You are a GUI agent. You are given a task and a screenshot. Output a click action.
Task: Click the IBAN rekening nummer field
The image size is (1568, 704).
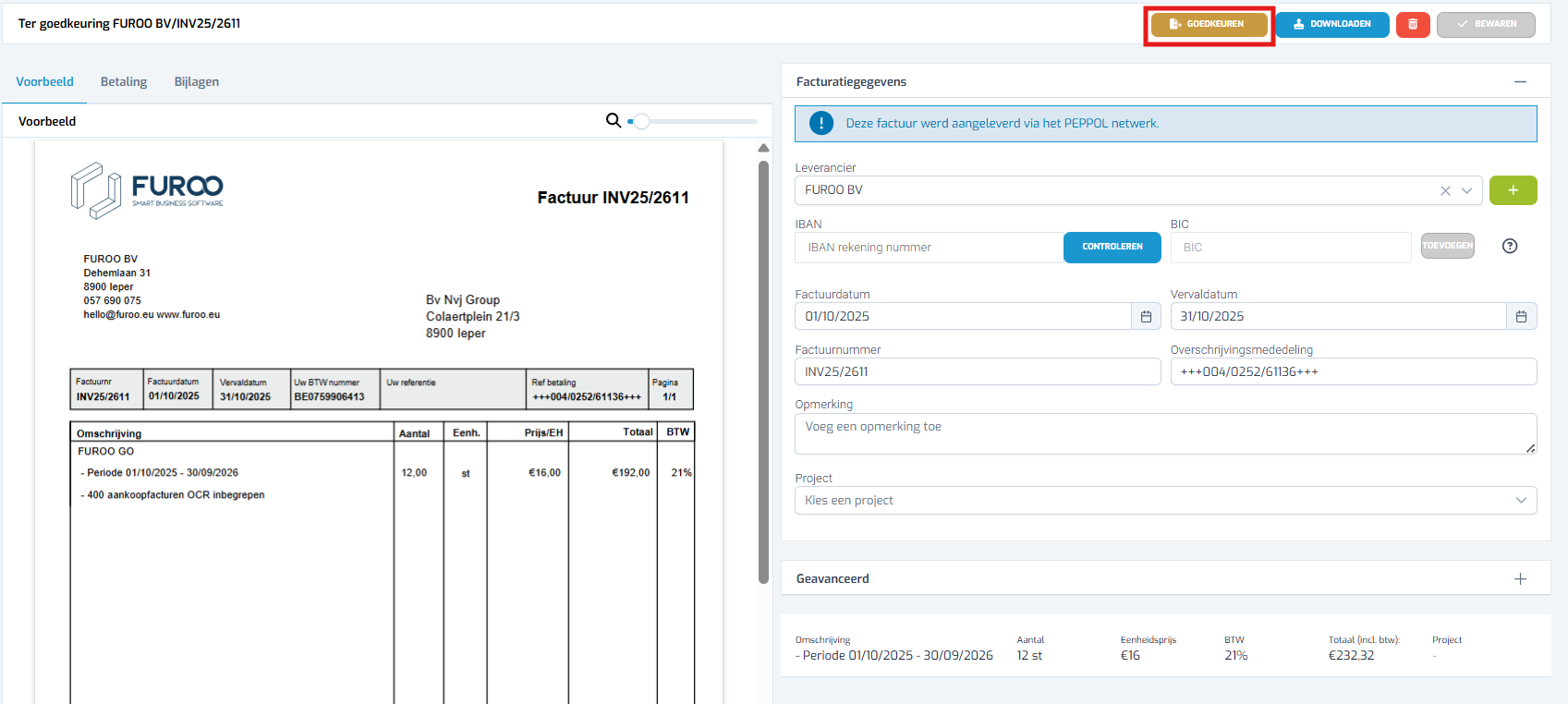[x=929, y=247]
